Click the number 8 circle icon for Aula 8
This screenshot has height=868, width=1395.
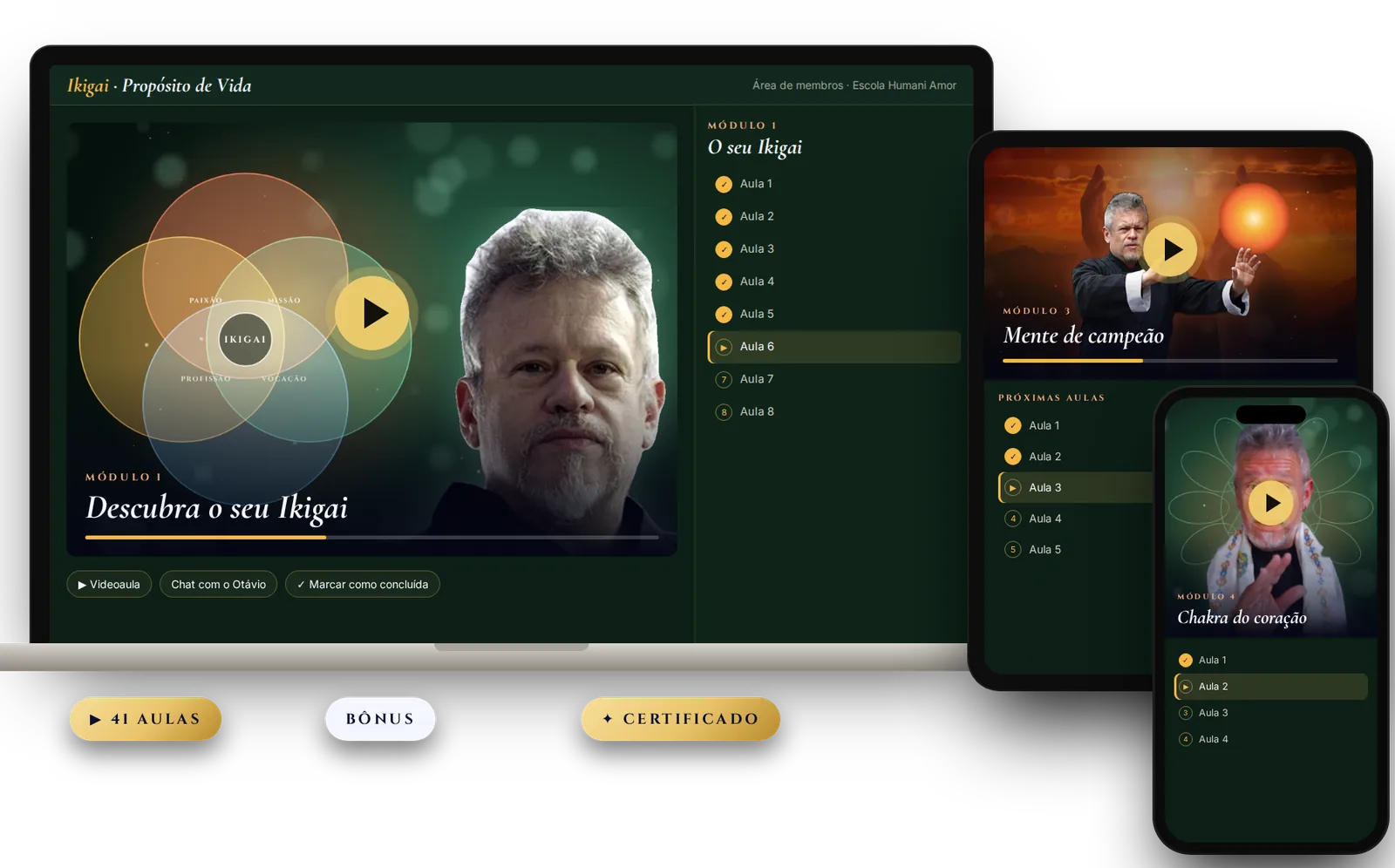click(724, 412)
